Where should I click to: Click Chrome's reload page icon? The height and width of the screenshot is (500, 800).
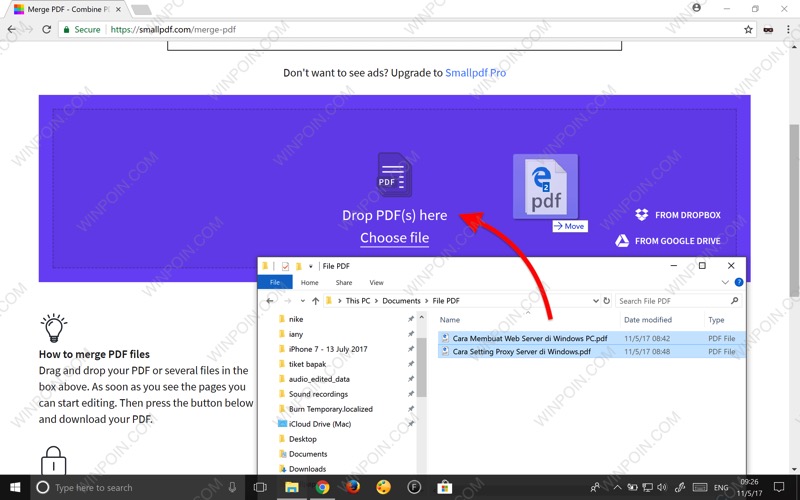46,30
